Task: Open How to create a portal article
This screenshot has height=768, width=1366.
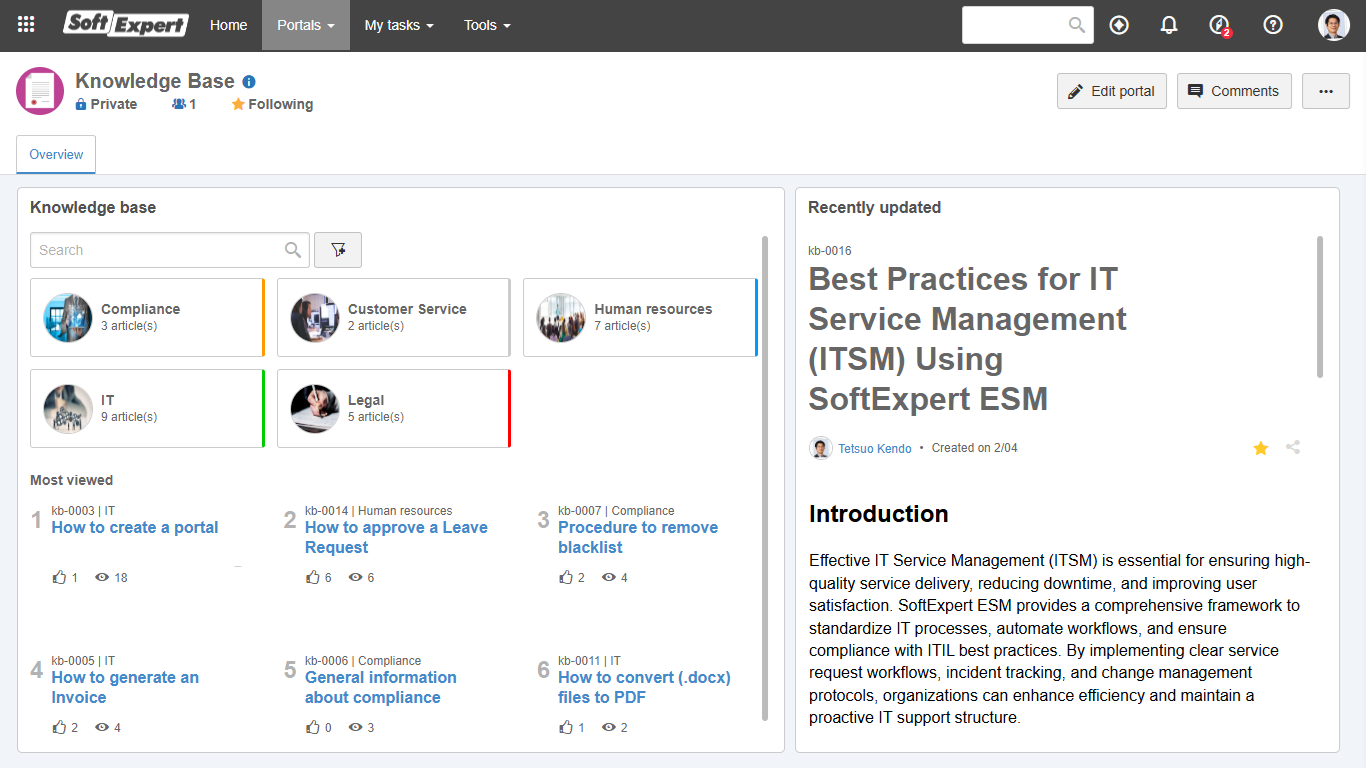Action: point(135,527)
